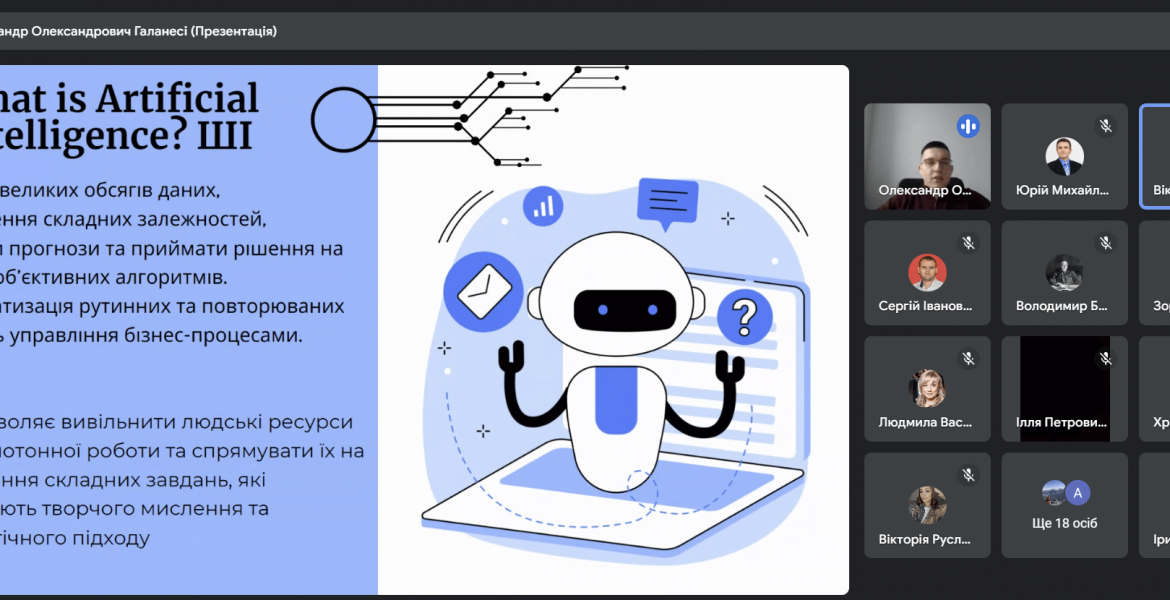
Task: Click the question mark icon on the slide
Action: (x=744, y=317)
